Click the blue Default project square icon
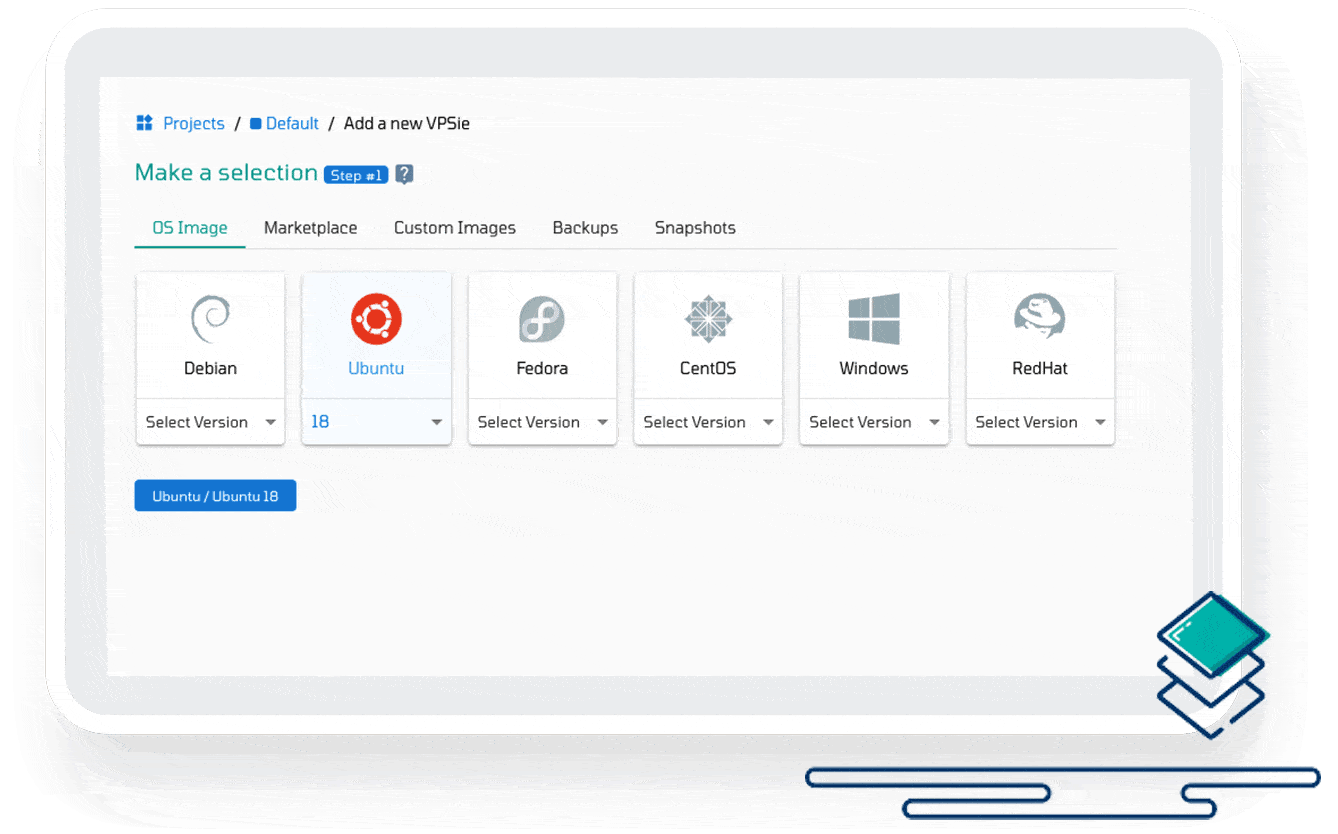Screen dimensions: 1338x834 pyautogui.click(x=256, y=124)
